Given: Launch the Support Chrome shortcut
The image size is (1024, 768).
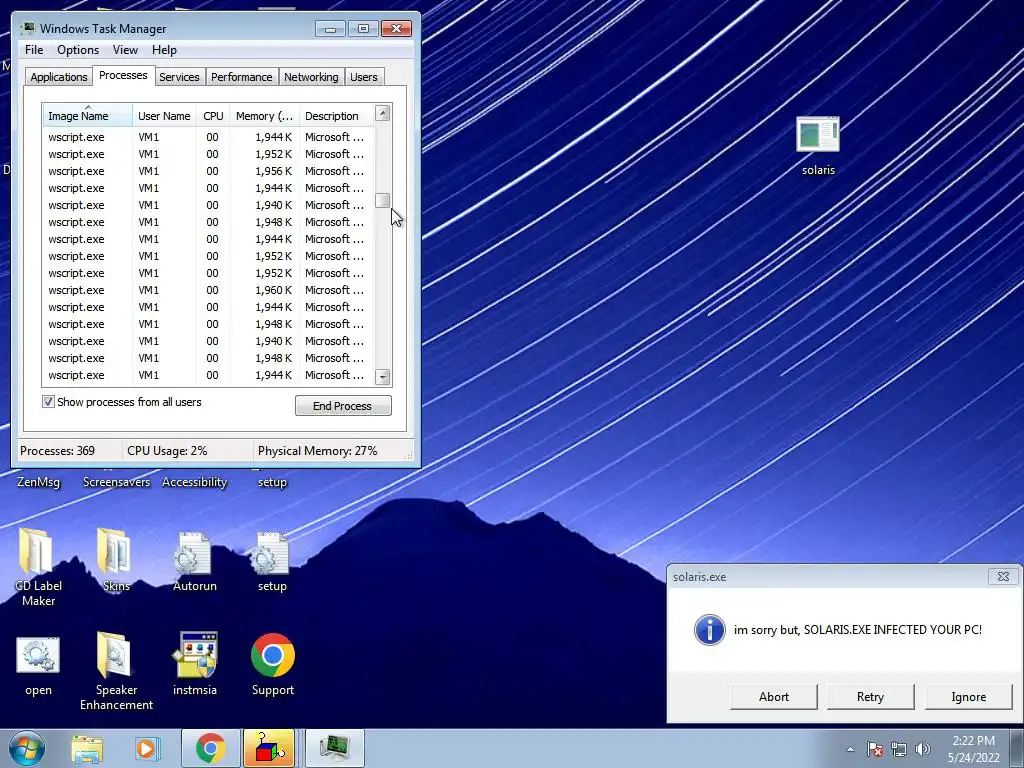Looking at the screenshot, I should pos(272,665).
